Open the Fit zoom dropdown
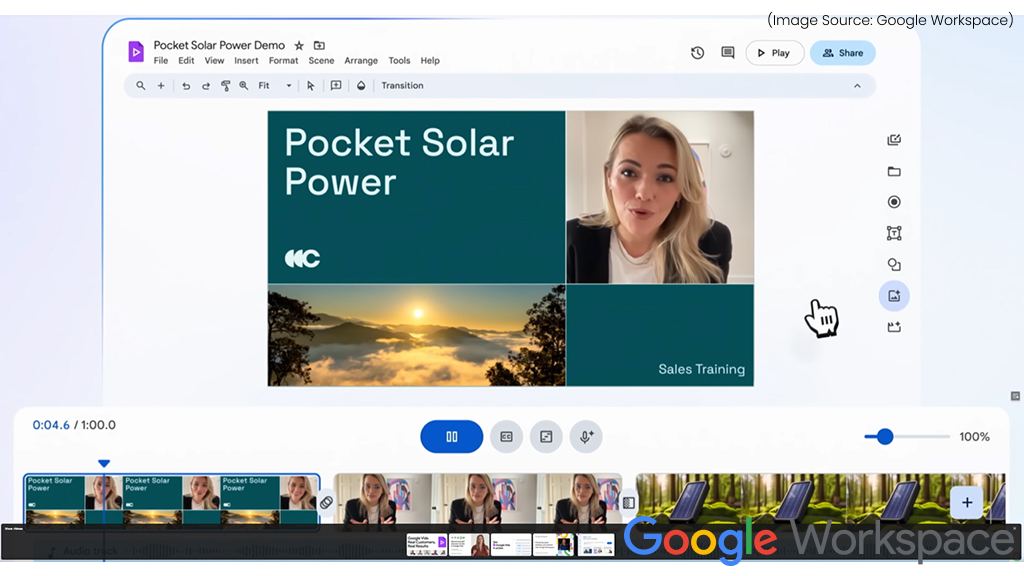 275,86
